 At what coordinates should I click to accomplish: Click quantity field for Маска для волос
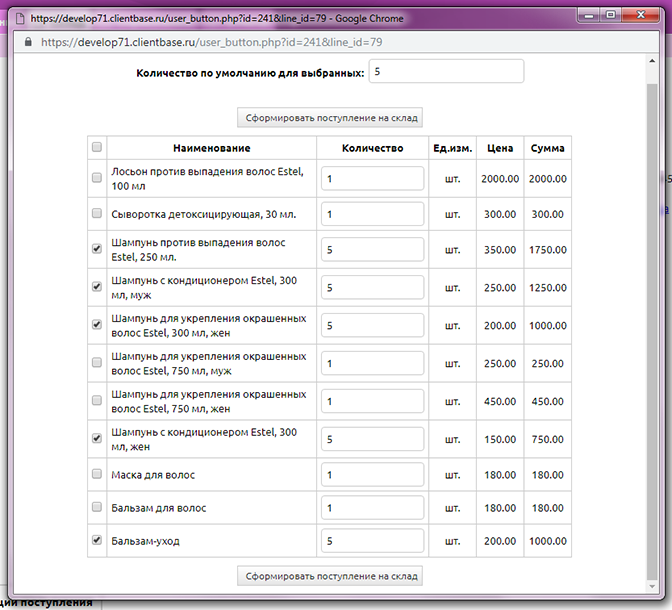372,476
